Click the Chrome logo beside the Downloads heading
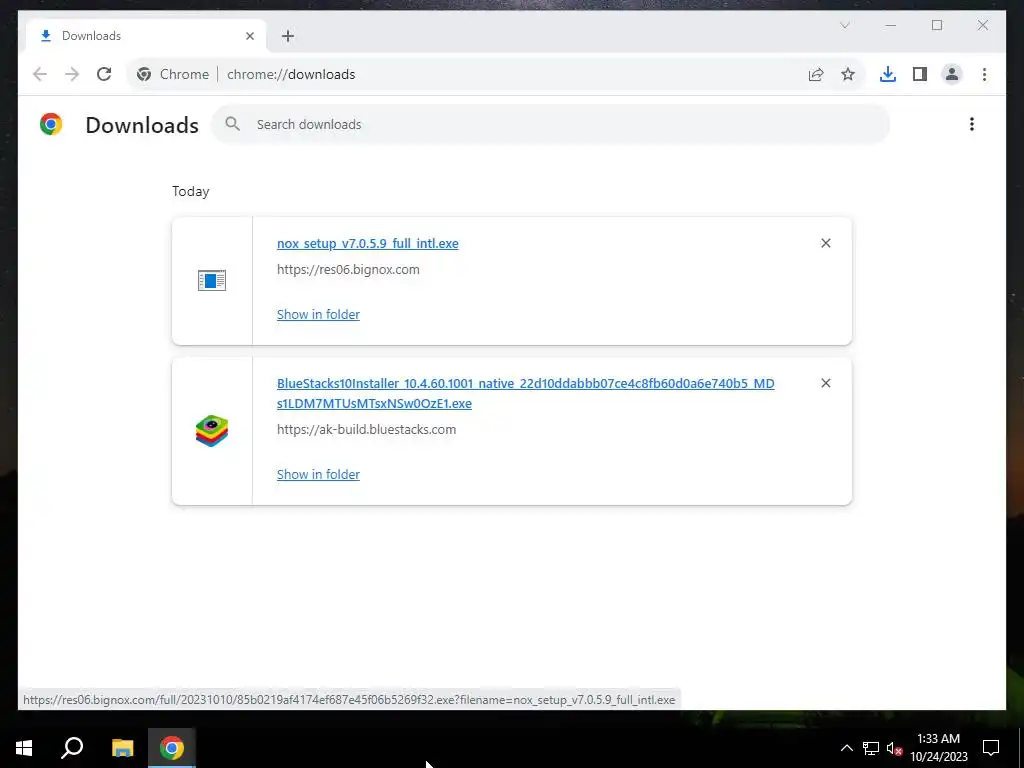Image resolution: width=1024 pixels, height=768 pixels. pos(51,124)
